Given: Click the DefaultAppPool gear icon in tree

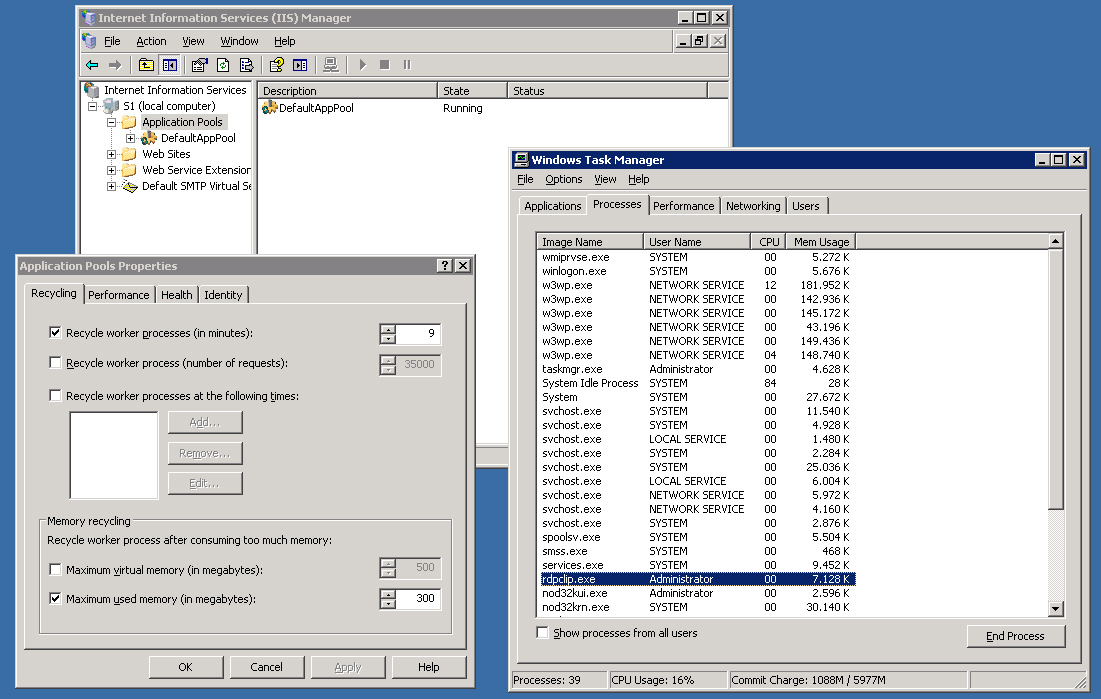Looking at the screenshot, I should pos(149,138).
